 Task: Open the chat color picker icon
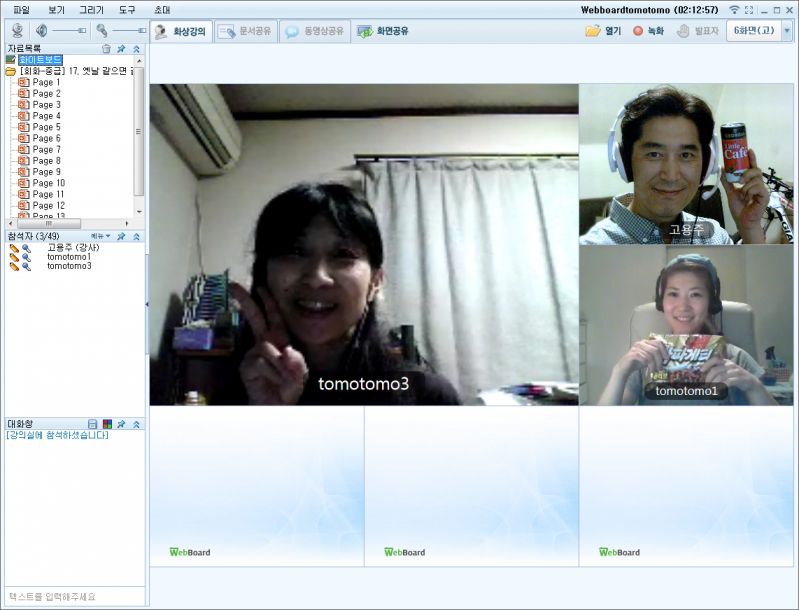point(107,424)
